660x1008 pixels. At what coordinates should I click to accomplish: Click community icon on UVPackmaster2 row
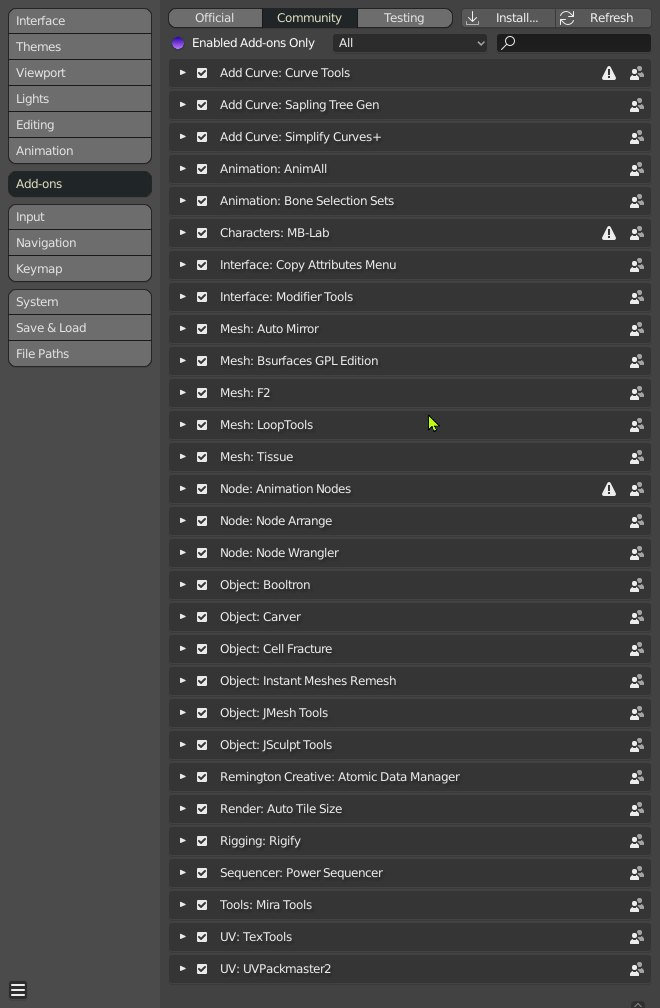point(637,969)
